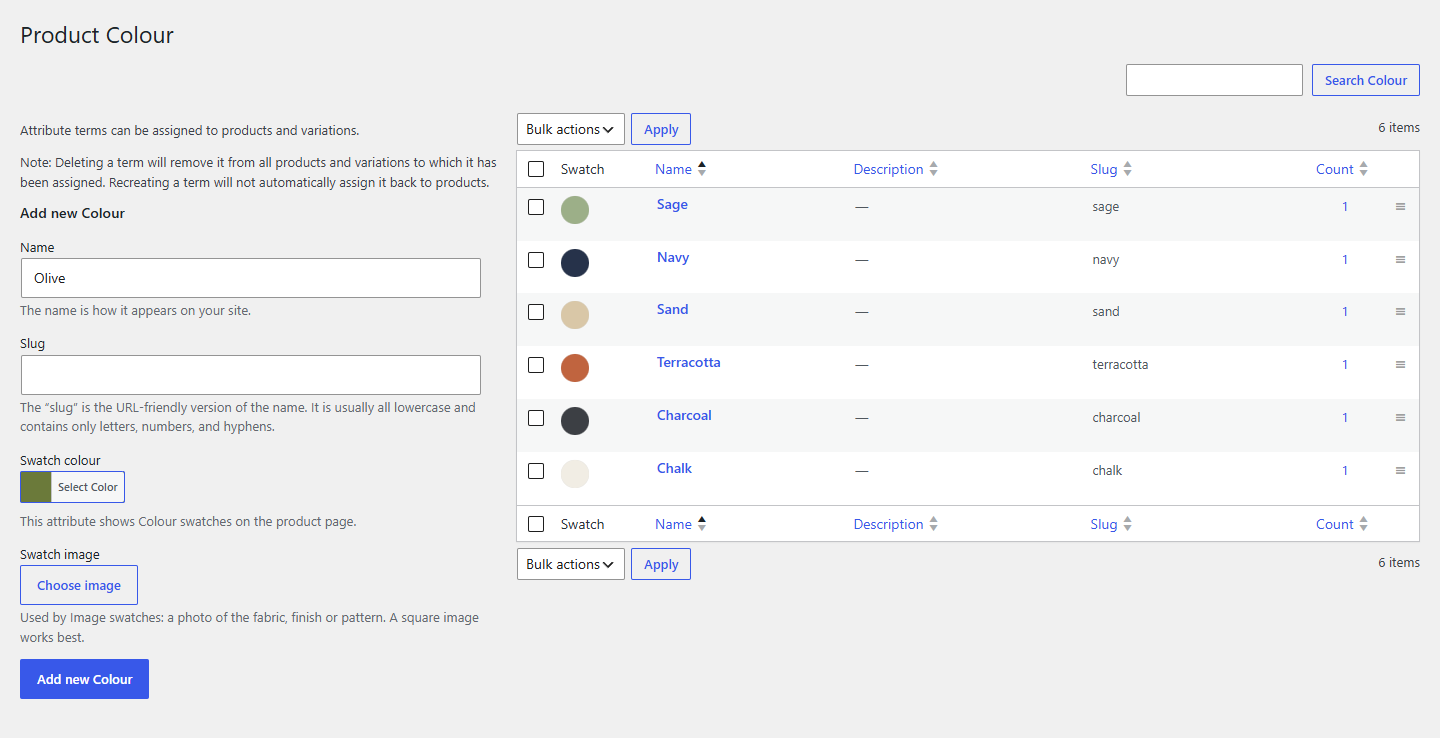Click the Count sort arrows in table footer
1440x738 pixels.
[x=1363, y=524]
